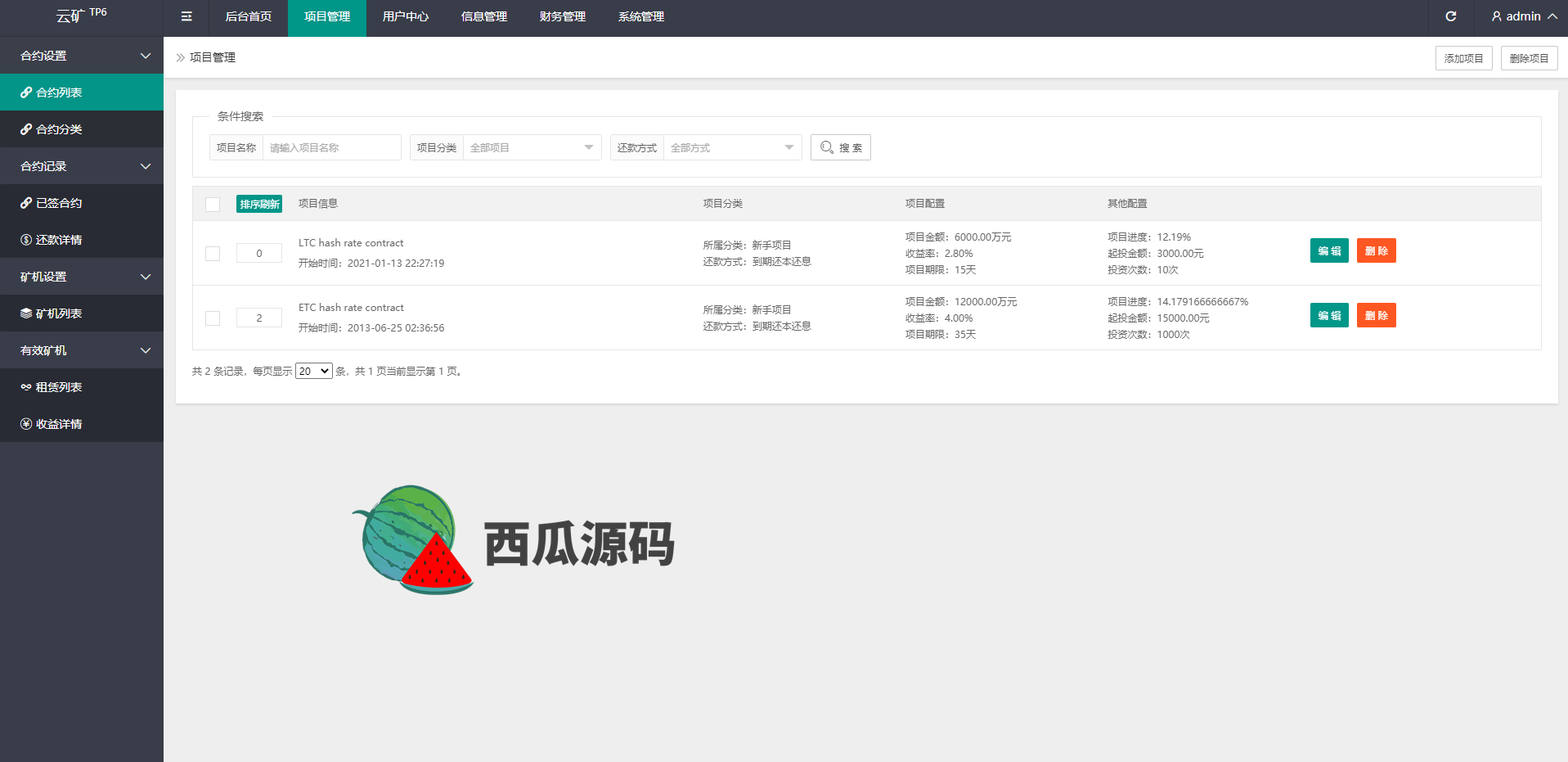Click the stack icon beside 矿机列表
This screenshot has height=762, width=1568.
pyautogui.click(x=26, y=313)
